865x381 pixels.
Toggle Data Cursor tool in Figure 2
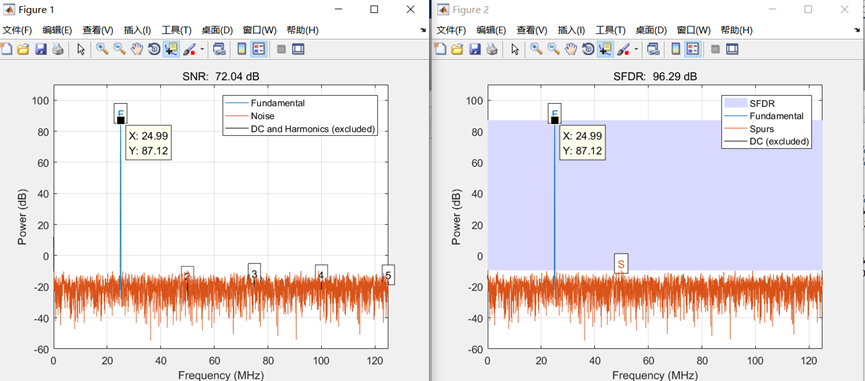coord(605,50)
